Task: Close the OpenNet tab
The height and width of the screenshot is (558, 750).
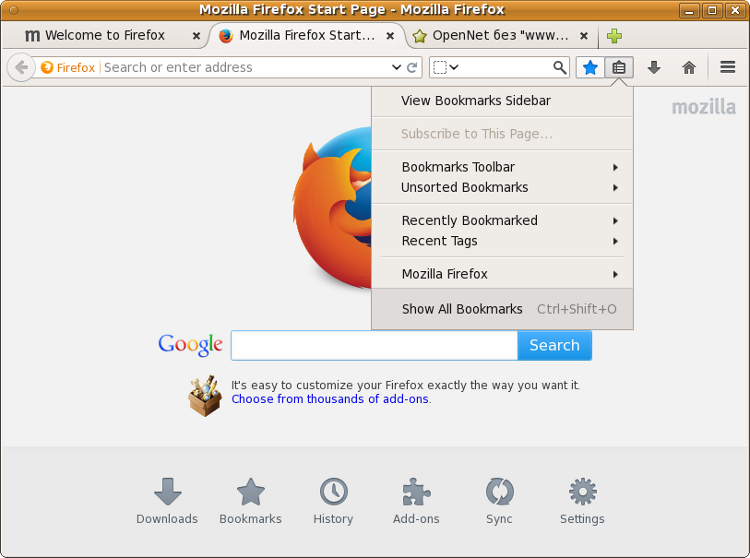Action: pyautogui.click(x=584, y=36)
